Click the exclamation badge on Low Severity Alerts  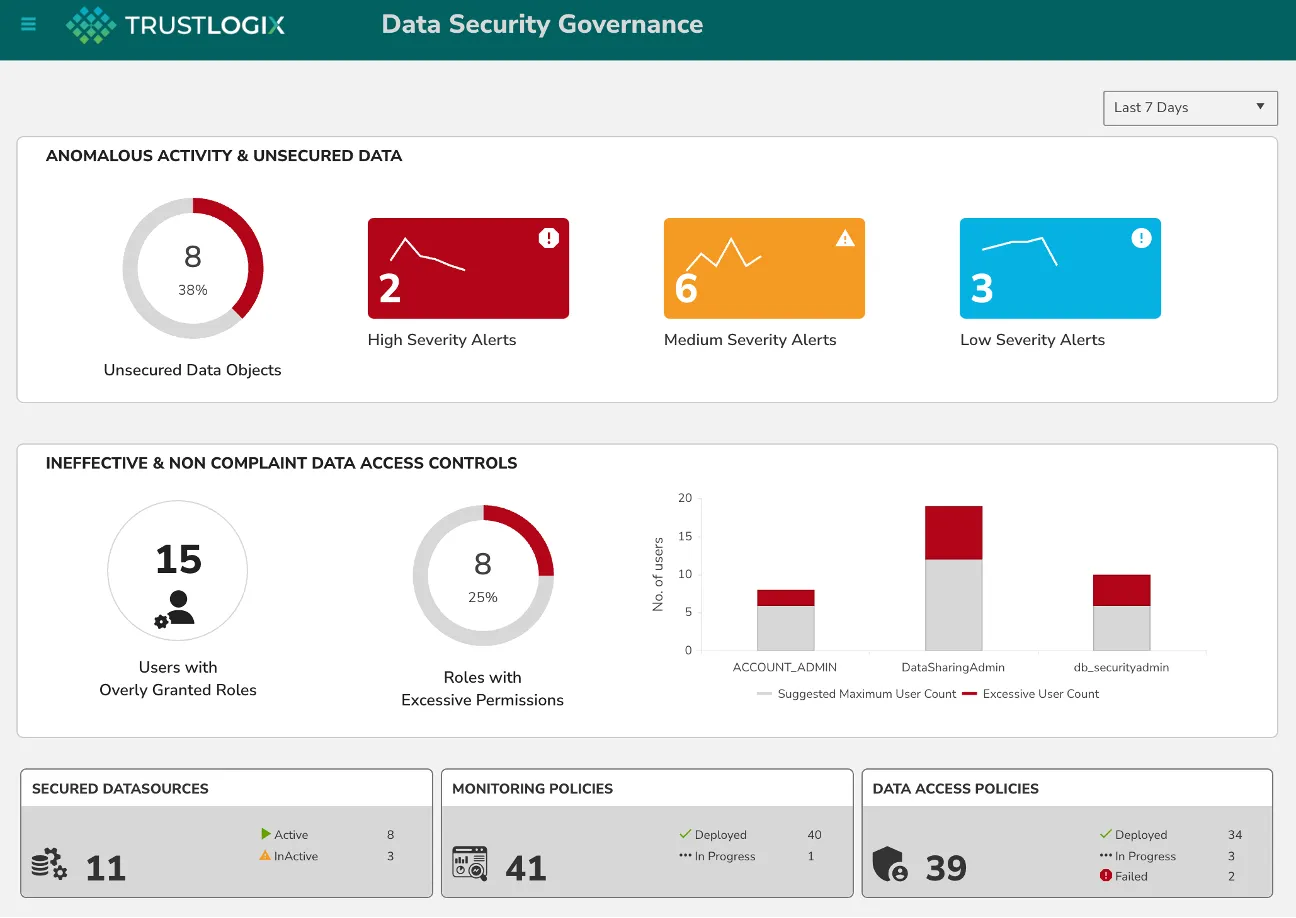click(x=1140, y=238)
